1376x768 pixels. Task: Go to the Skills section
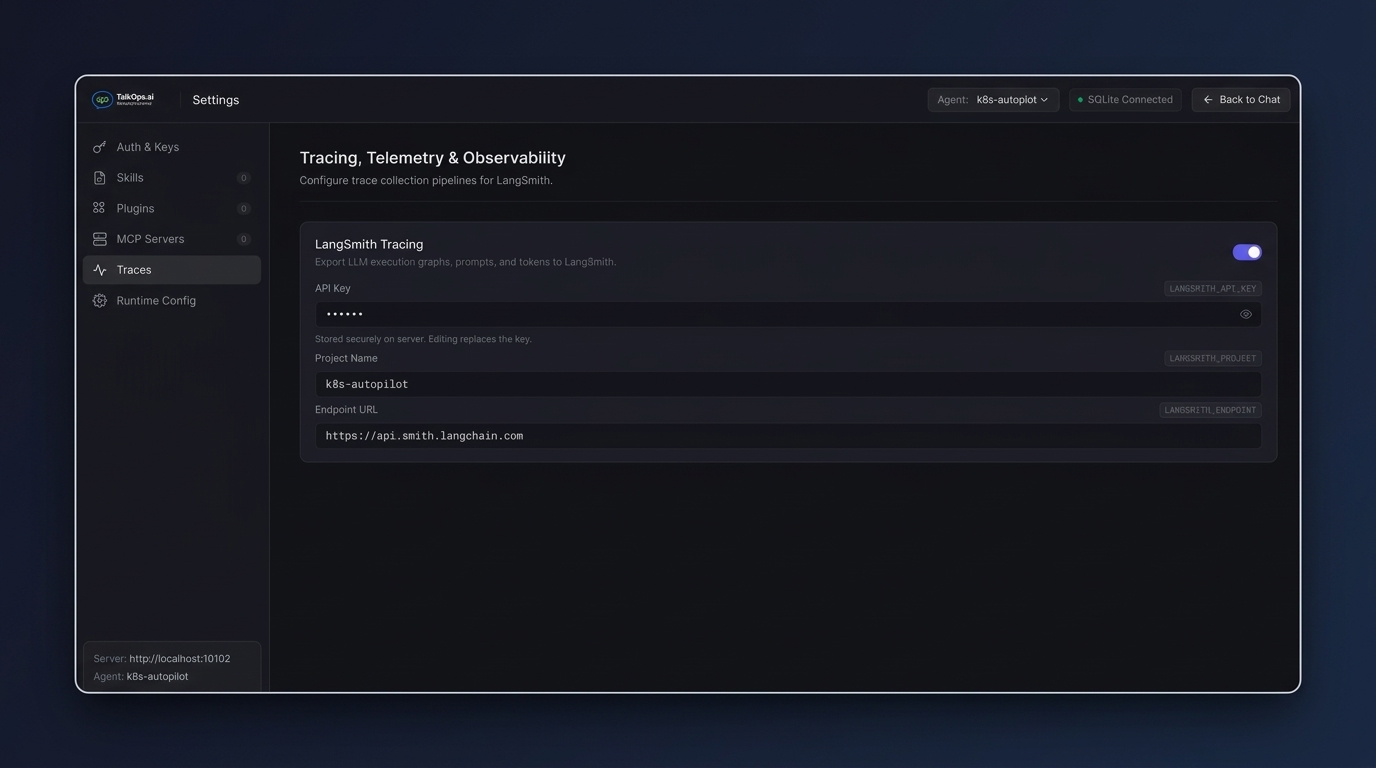(172, 178)
